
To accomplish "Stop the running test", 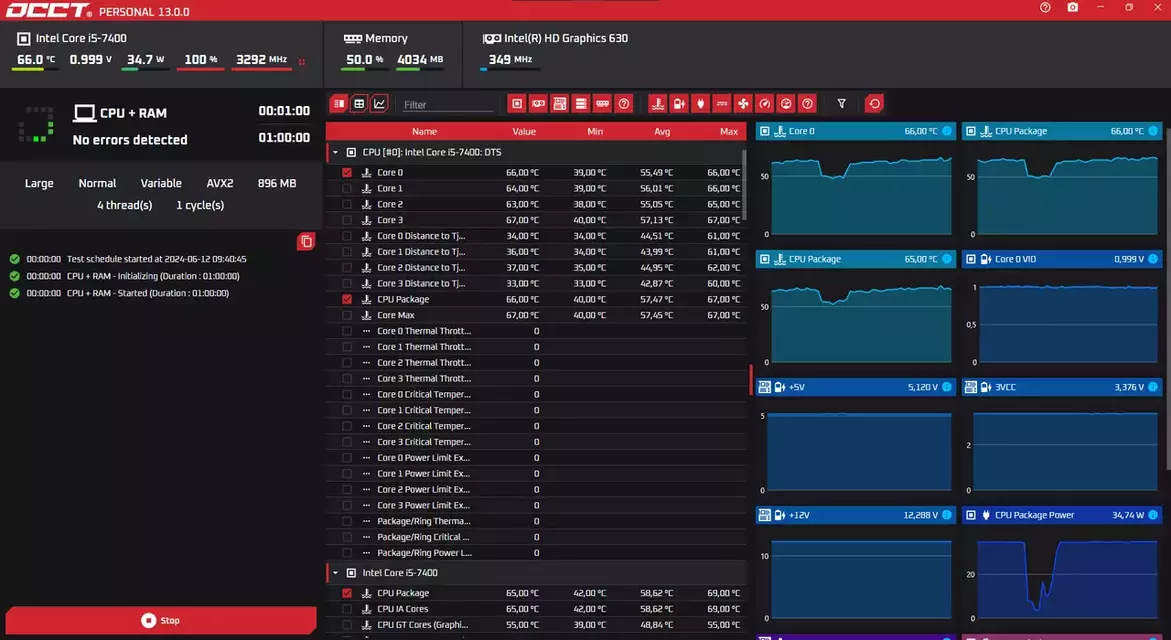I will pyautogui.click(x=161, y=620).
